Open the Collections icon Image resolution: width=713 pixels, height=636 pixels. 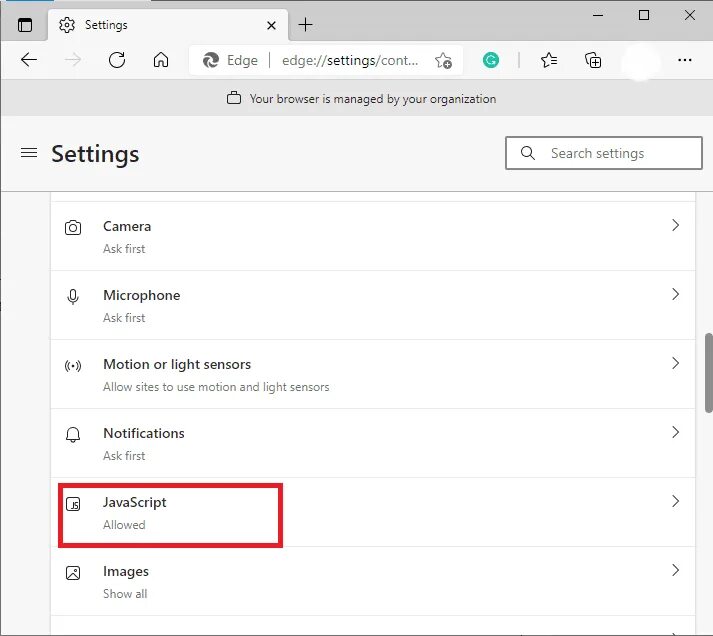(593, 60)
